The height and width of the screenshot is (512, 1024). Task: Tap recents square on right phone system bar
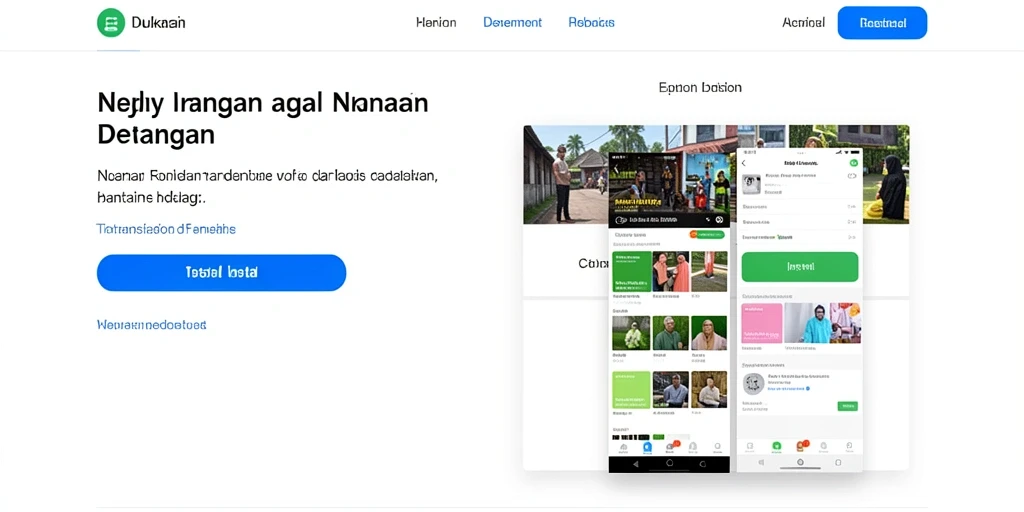coord(838,462)
